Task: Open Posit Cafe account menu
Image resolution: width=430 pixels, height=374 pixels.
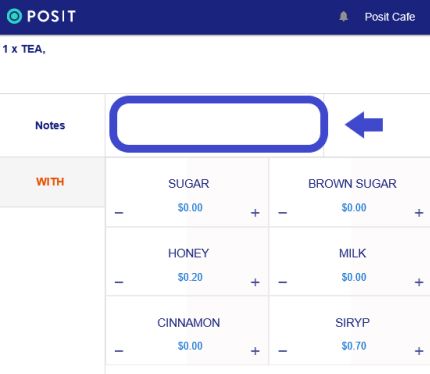Action: click(390, 17)
